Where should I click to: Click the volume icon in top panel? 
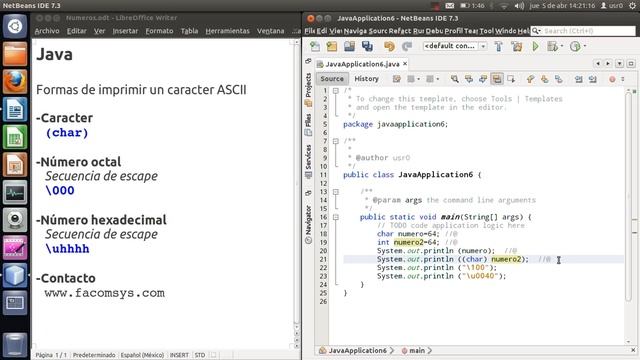click(x=519, y=6)
